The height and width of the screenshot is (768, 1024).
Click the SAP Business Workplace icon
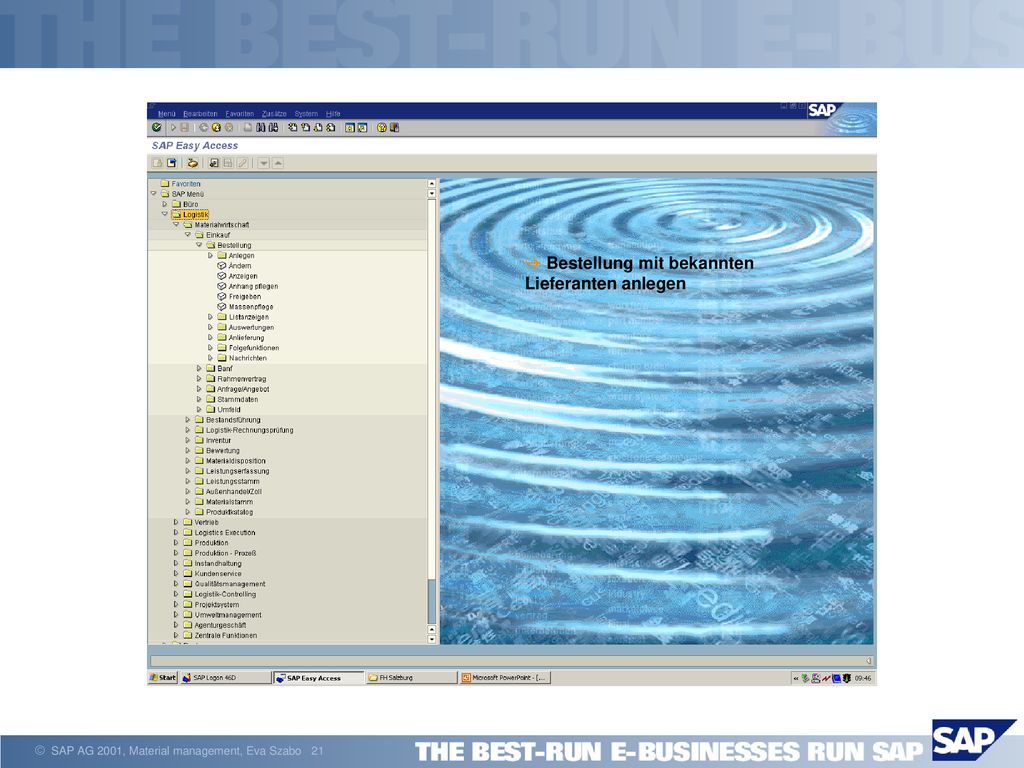192,163
